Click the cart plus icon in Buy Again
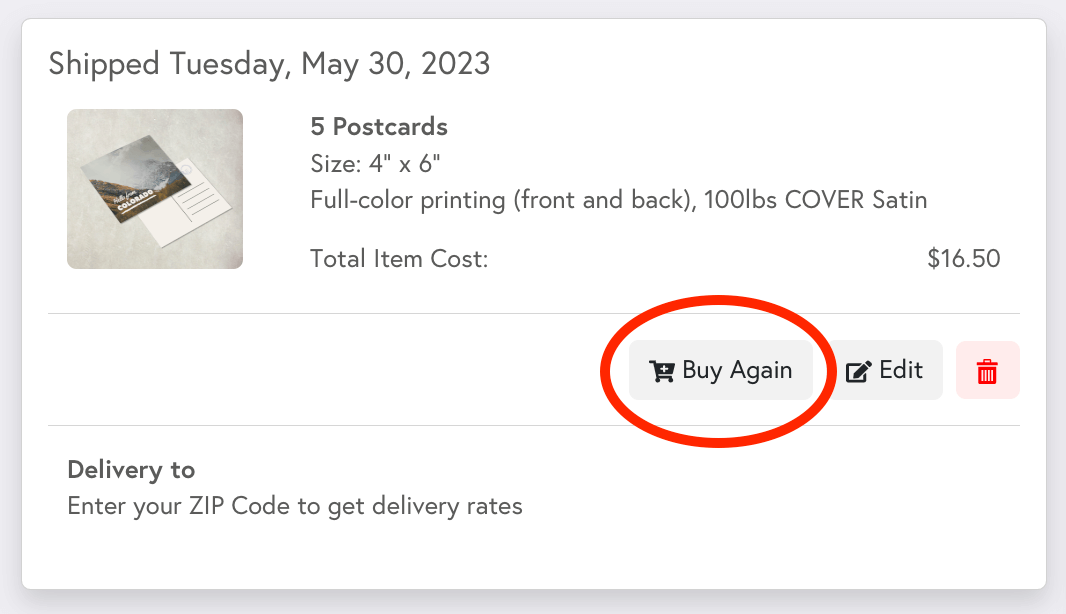 (661, 371)
